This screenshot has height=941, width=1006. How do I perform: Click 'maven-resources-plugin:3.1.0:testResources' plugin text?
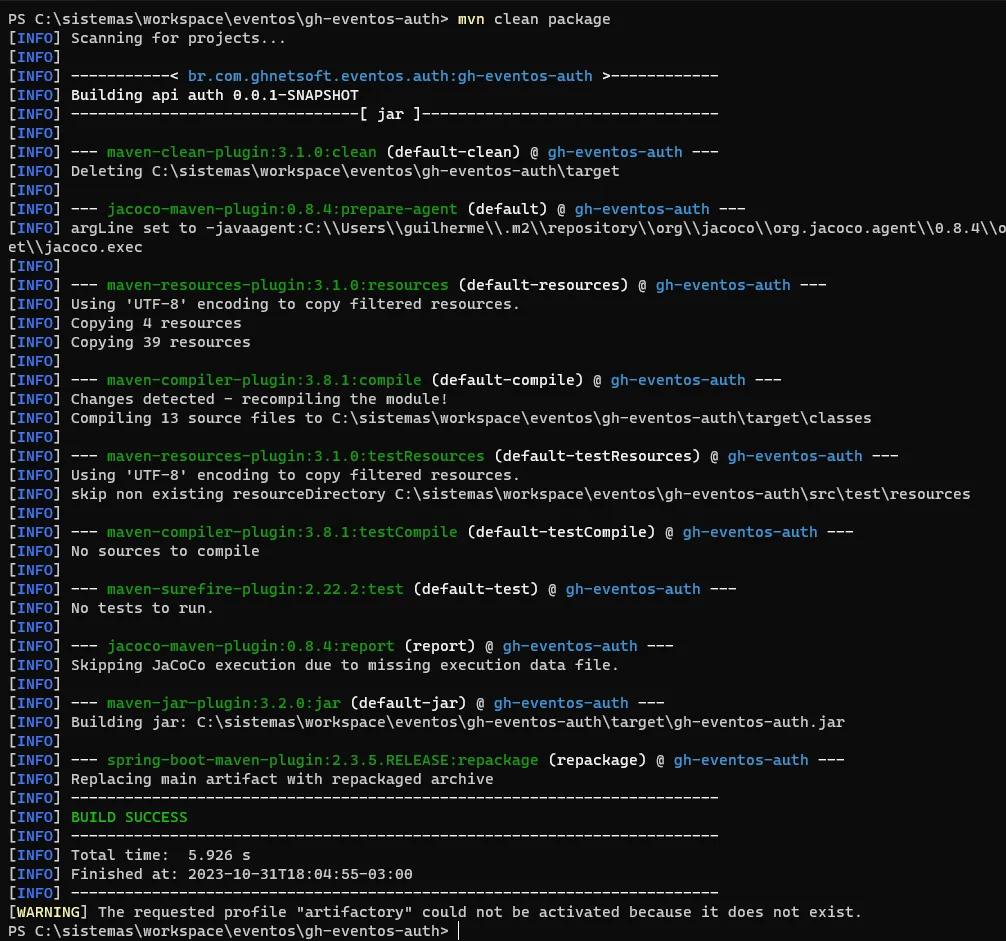[x=295, y=456]
